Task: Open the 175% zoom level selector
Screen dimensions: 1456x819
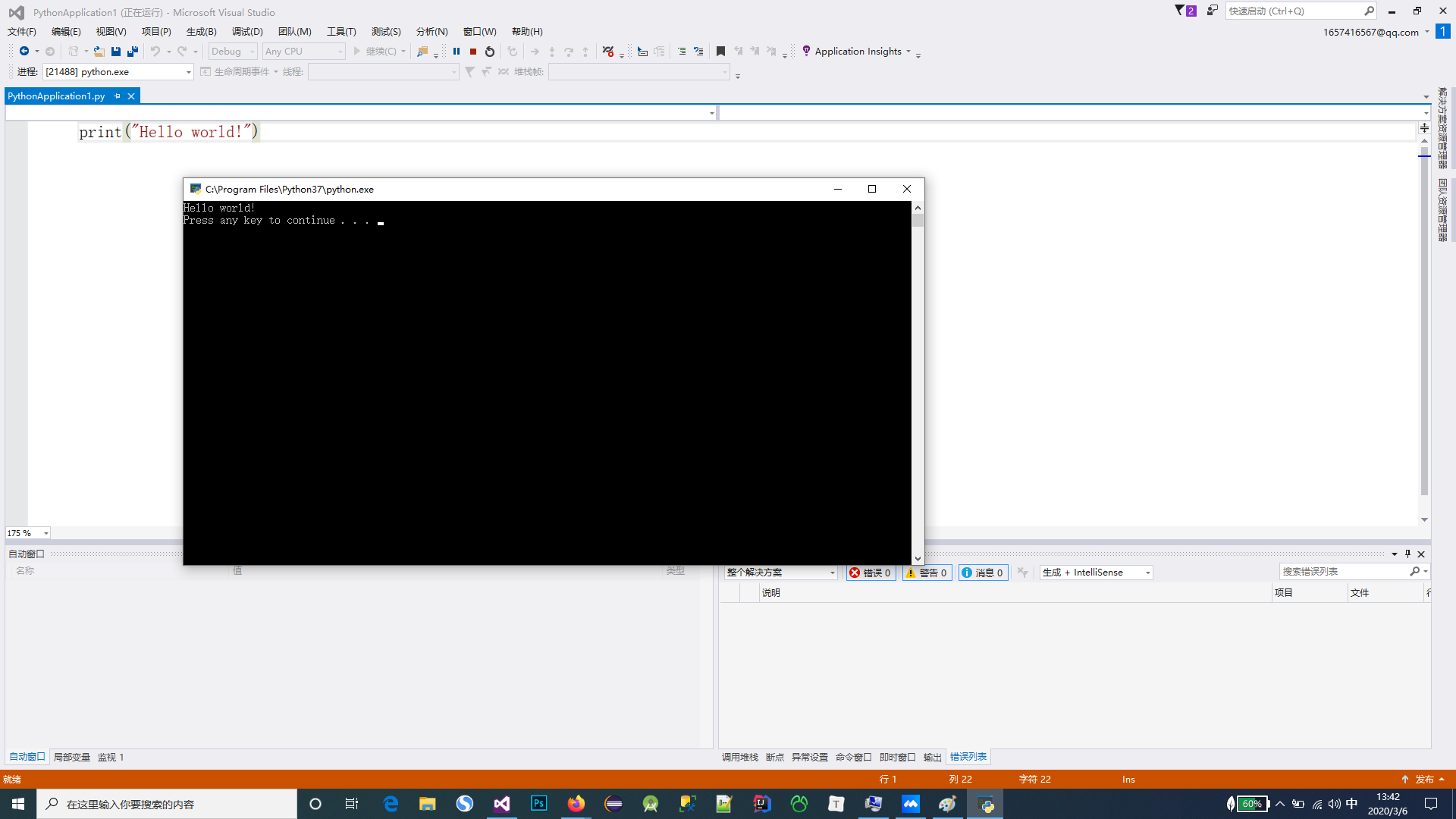Action: pyautogui.click(x=27, y=533)
